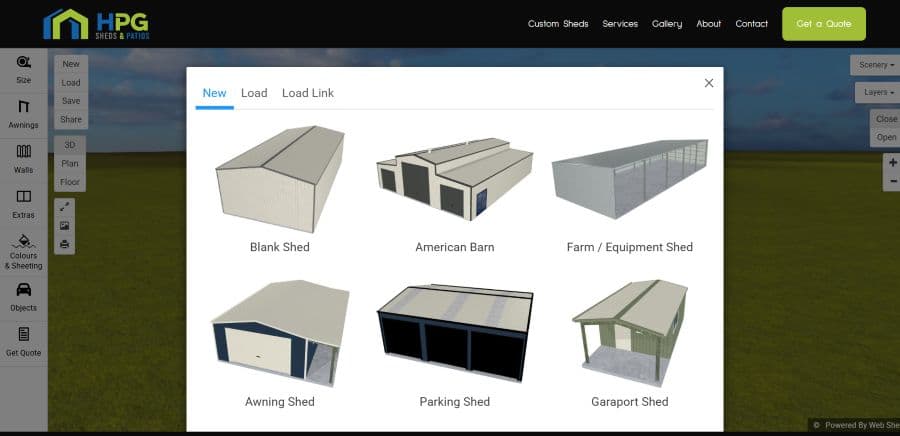Open the Services menu
900x436 pixels.
(x=620, y=24)
